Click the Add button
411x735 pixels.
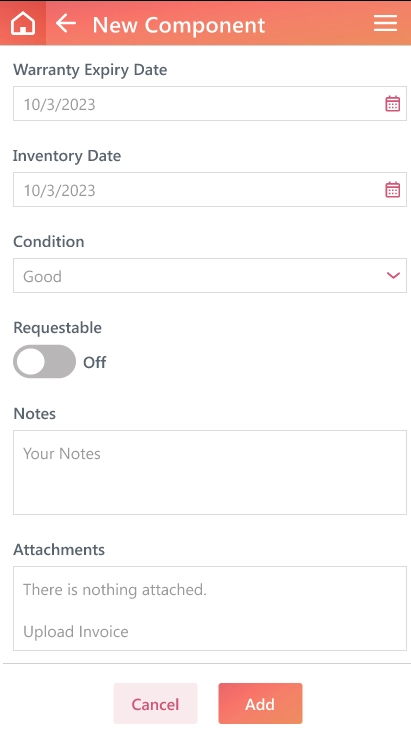260,704
